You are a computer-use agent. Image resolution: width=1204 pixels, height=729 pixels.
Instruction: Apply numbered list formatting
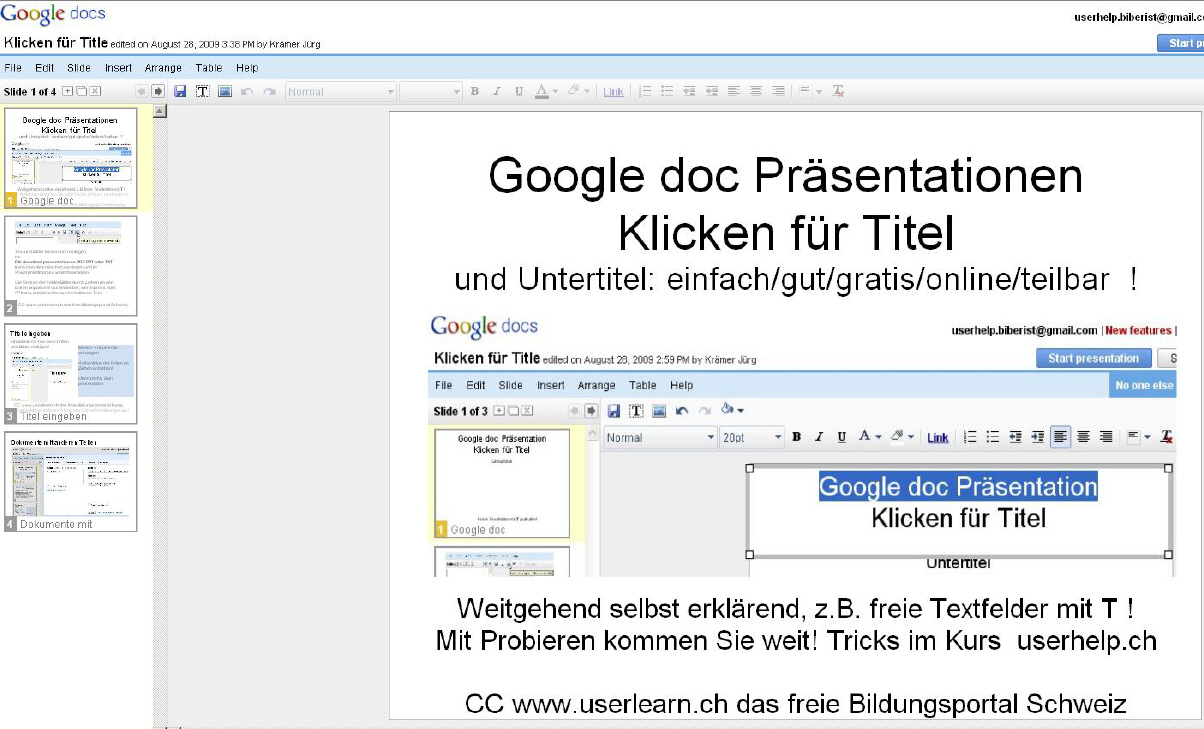(646, 91)
